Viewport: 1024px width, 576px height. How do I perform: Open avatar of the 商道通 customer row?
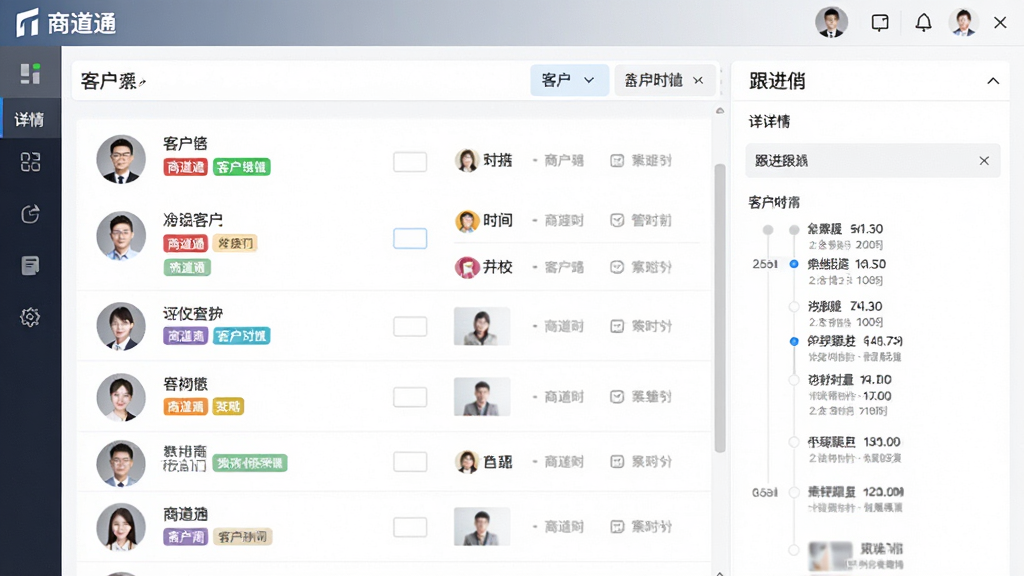[x=121, y=527]
